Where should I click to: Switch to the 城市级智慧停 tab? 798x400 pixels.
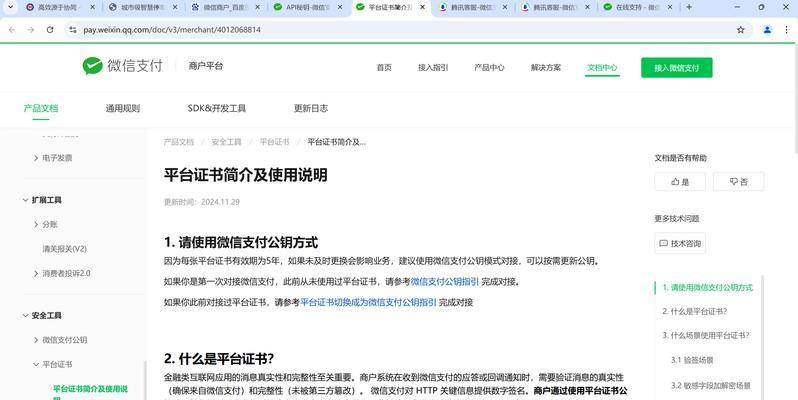[x=140, y=7]
